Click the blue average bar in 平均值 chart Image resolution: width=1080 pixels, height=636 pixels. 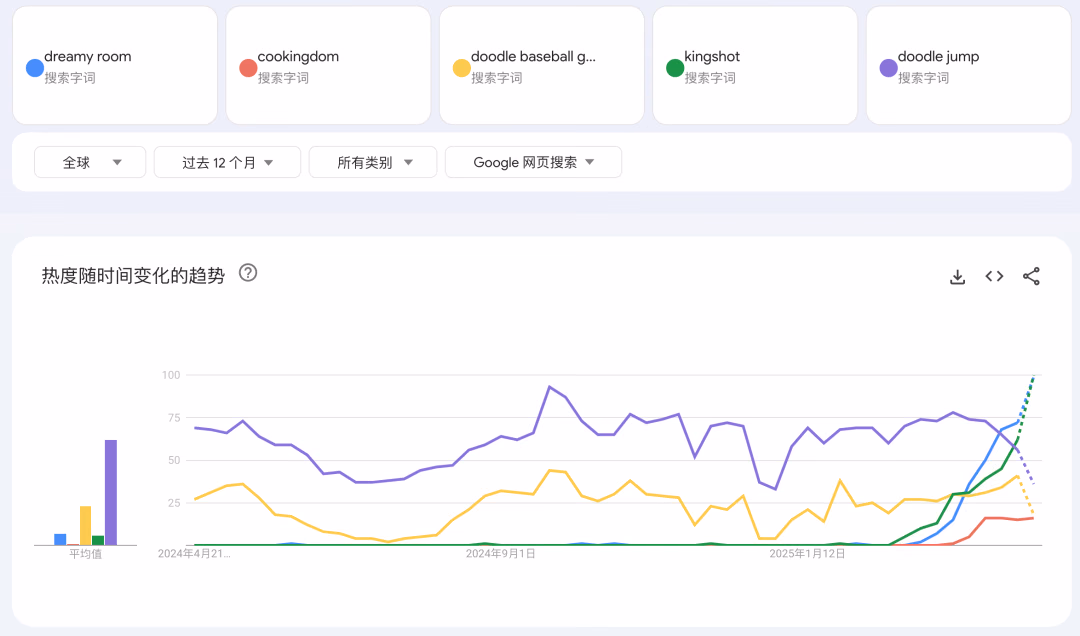(61, 540)
